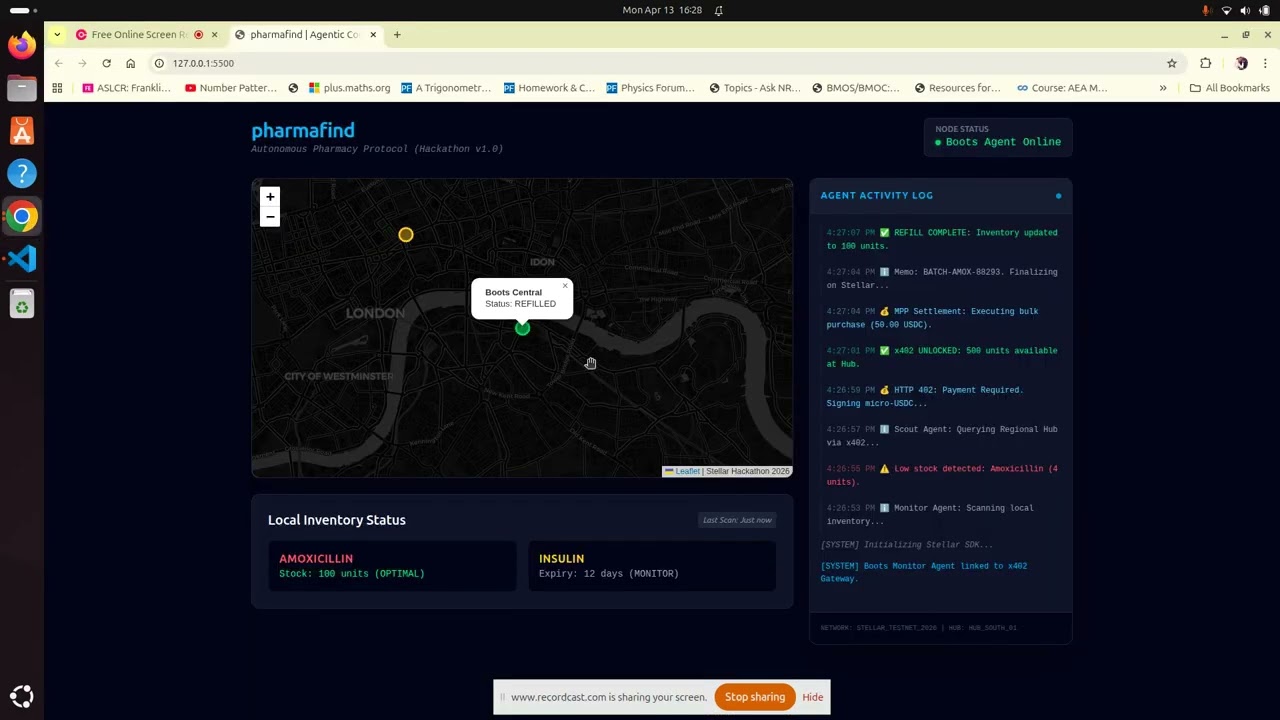Viewport: 1280px width, 720px height.
Task: Open the Trash in the dock
Action: (22, 303)
